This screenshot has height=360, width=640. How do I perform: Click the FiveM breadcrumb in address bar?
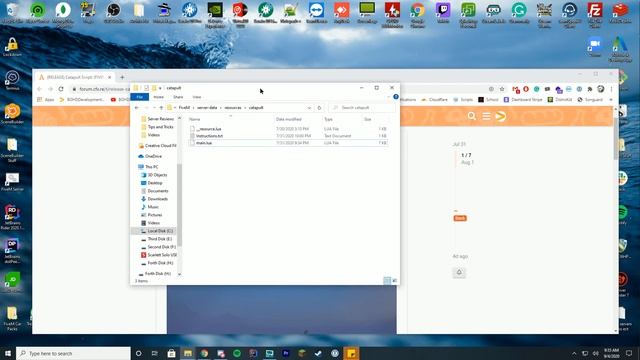[x=184, y=108]
